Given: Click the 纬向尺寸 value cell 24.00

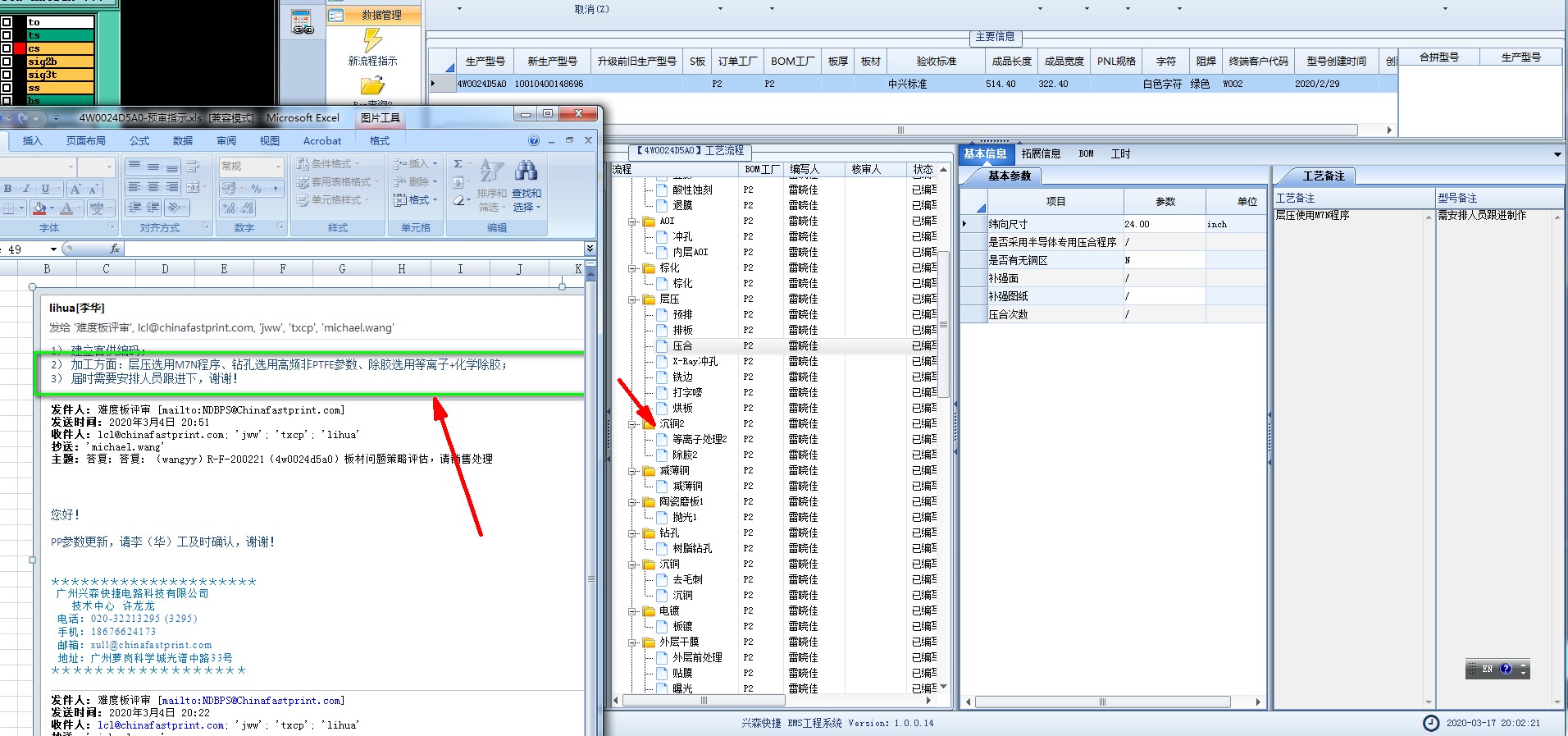Looking at the screenshot, I should coord(1164,224).
